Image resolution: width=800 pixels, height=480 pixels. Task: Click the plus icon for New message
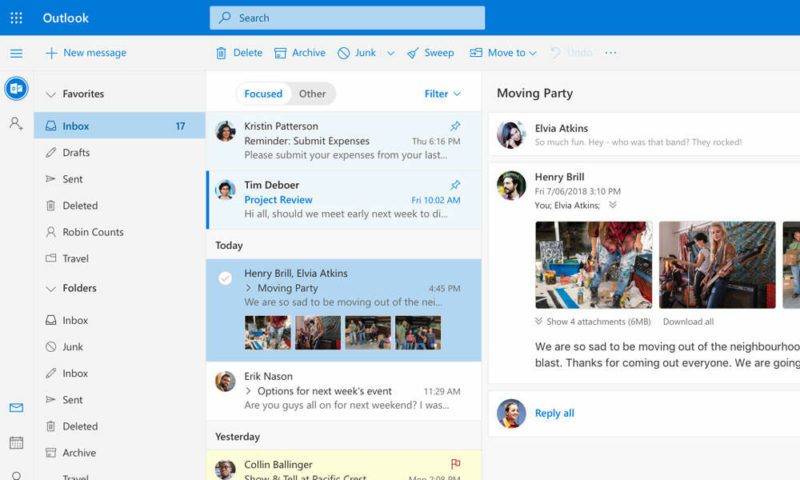click(51, 53)
